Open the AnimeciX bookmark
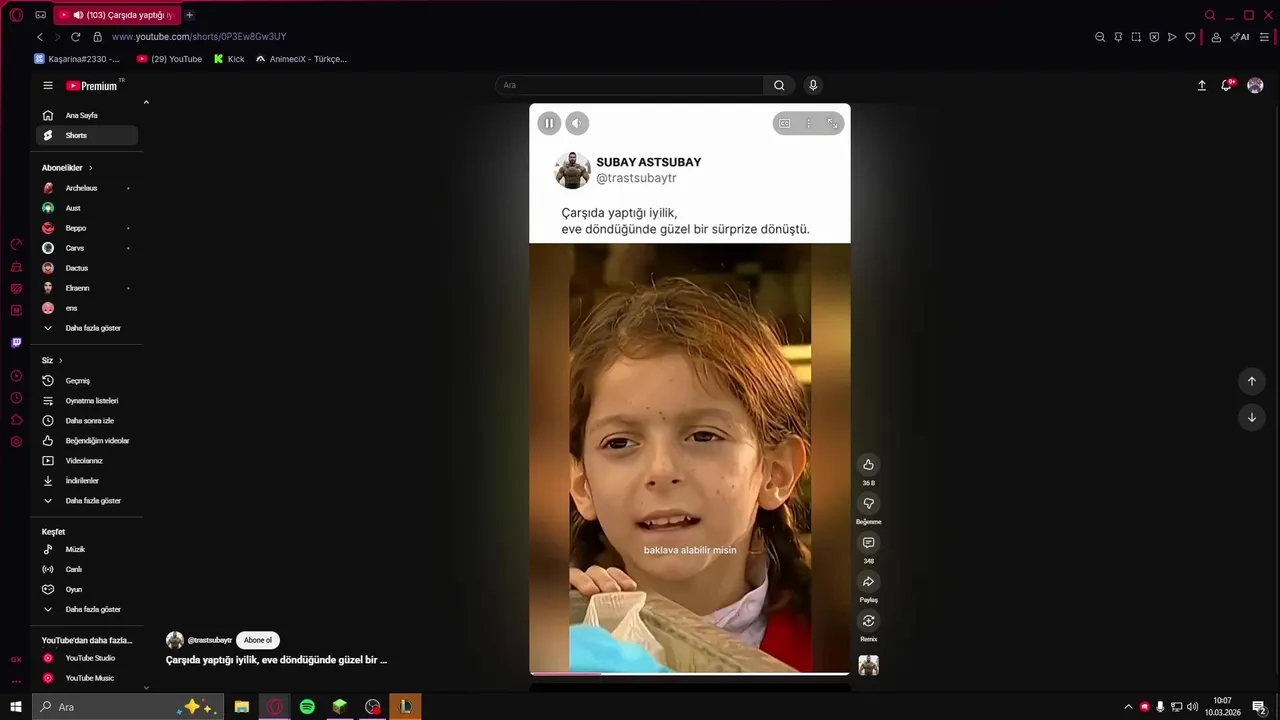Viewport: 1280px width, 720px height. tap(301, 59)
